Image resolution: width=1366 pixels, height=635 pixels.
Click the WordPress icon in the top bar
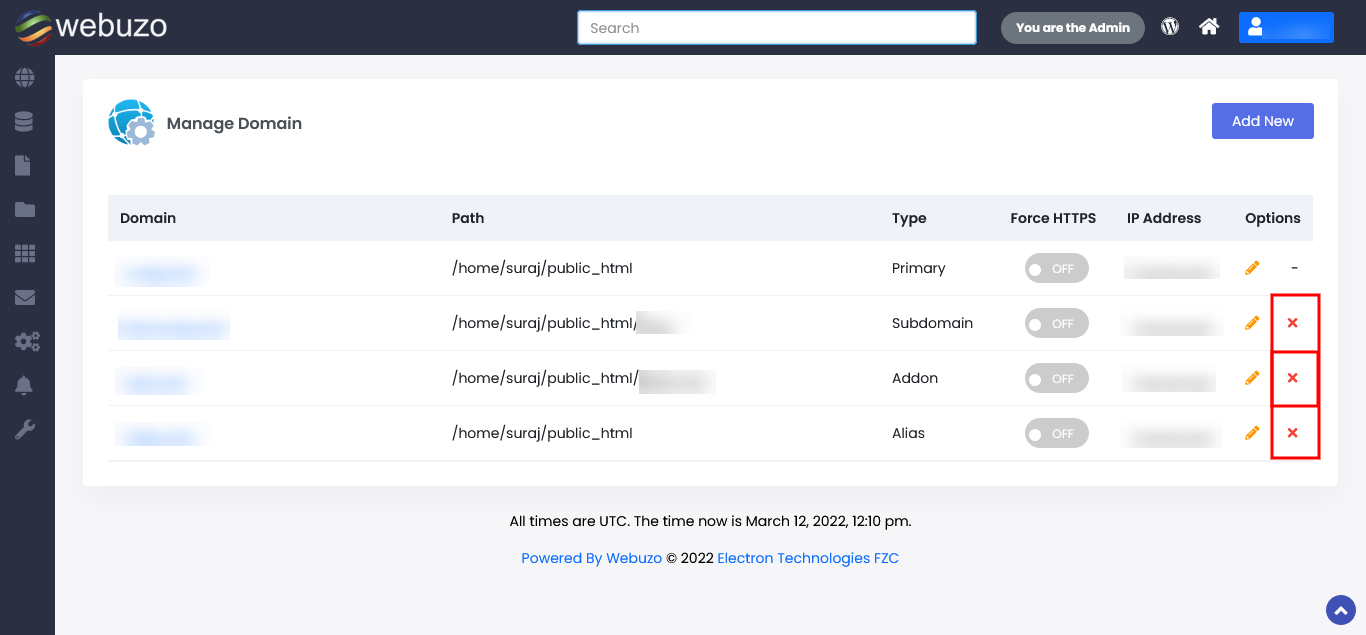tap(1170, 27)
